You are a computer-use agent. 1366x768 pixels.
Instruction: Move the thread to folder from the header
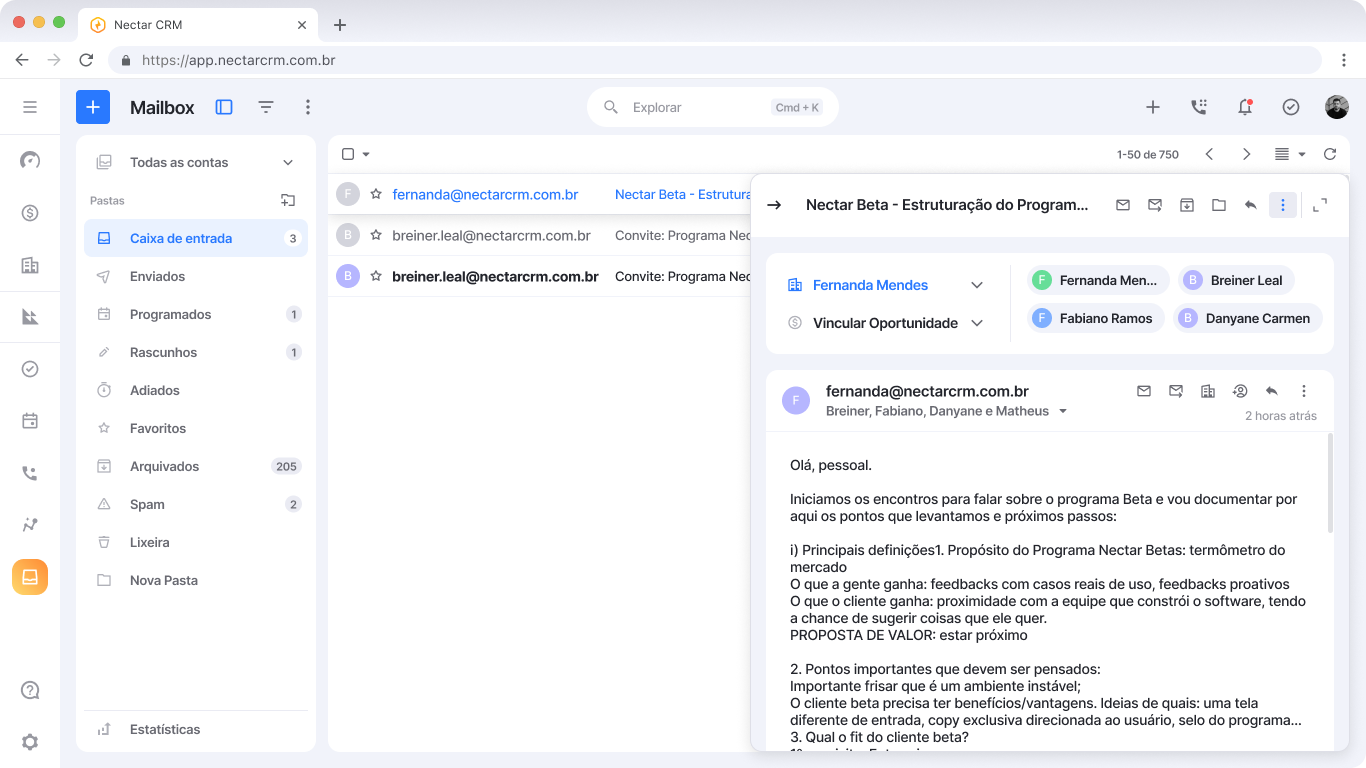1219,205
